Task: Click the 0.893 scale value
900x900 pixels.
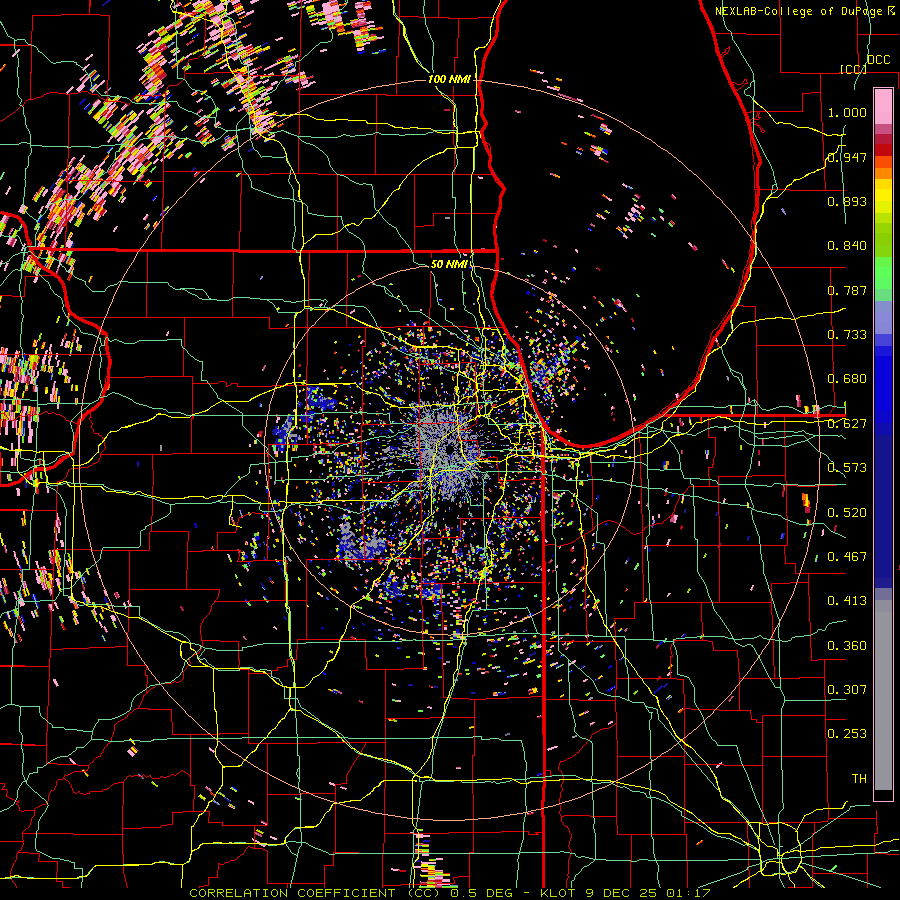Action: (x=847, y=201)
